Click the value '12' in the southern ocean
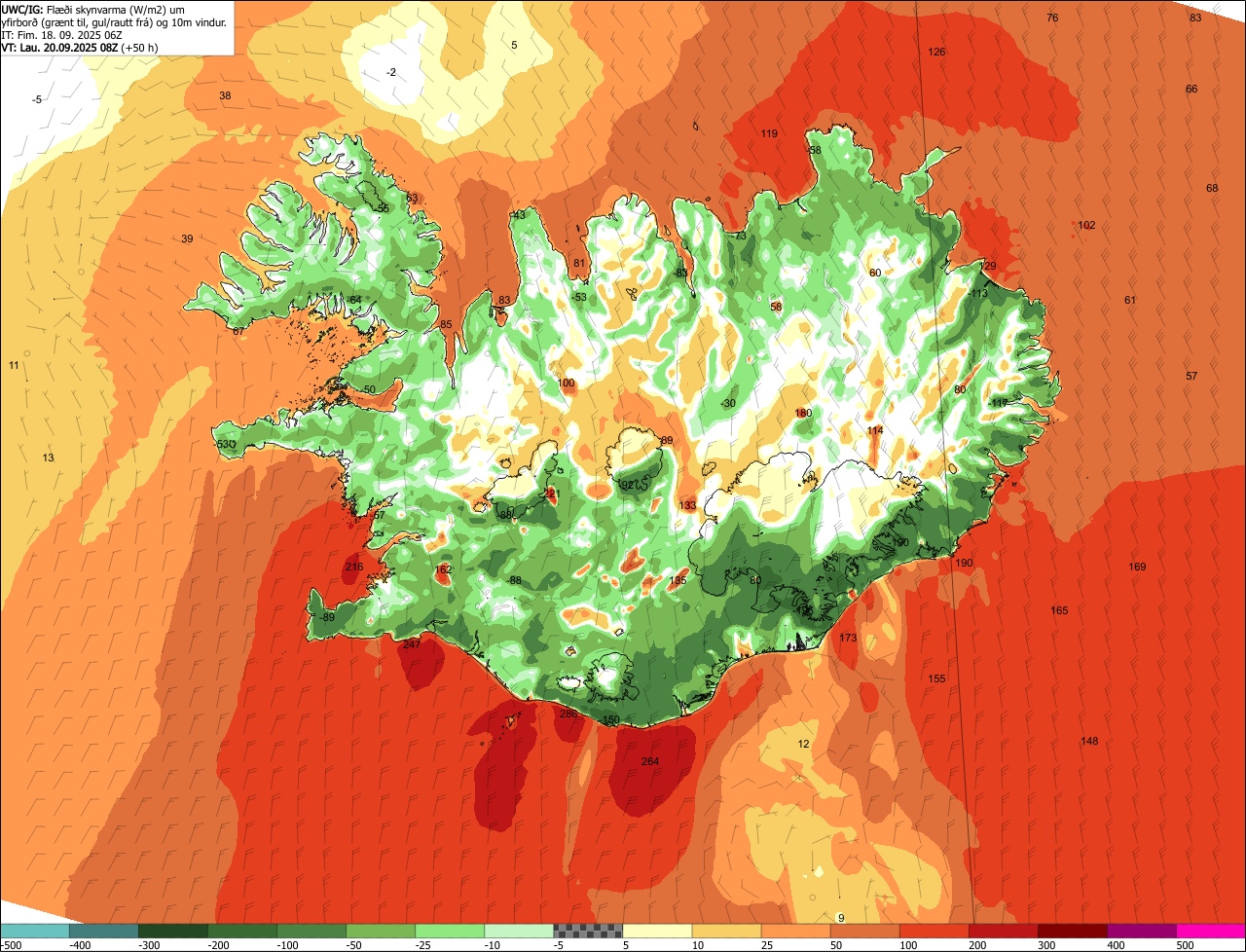The width and height of the screenshot is (1246, 952). (x=803, y=744)
